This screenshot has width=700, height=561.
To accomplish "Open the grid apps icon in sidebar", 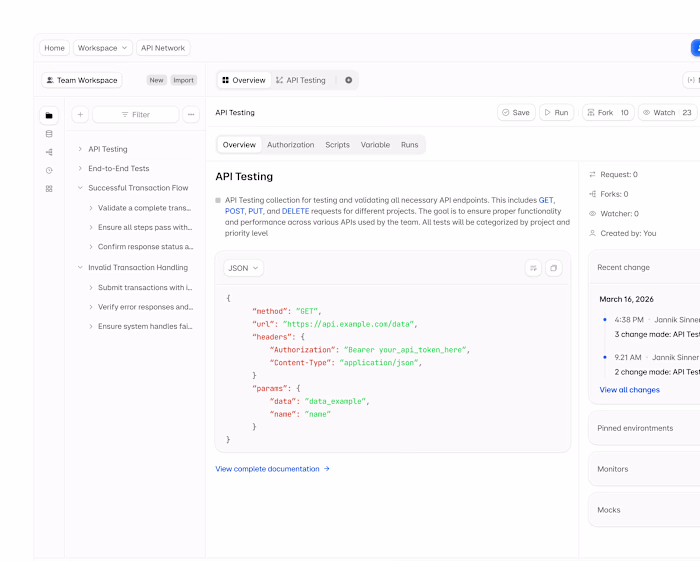I will [x=49, y=189].
